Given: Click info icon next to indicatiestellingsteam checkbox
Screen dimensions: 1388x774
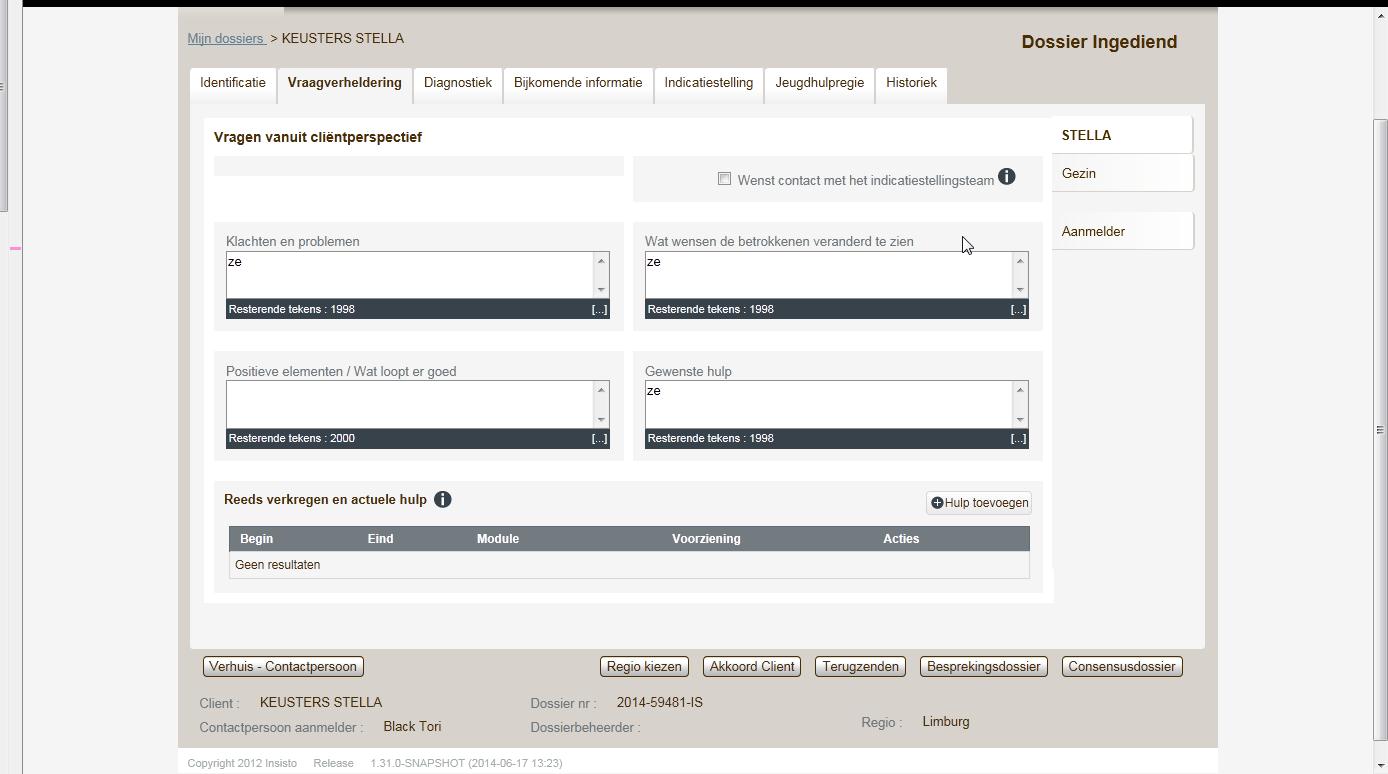Looking at the screenshot, I should coord(1007,177).
